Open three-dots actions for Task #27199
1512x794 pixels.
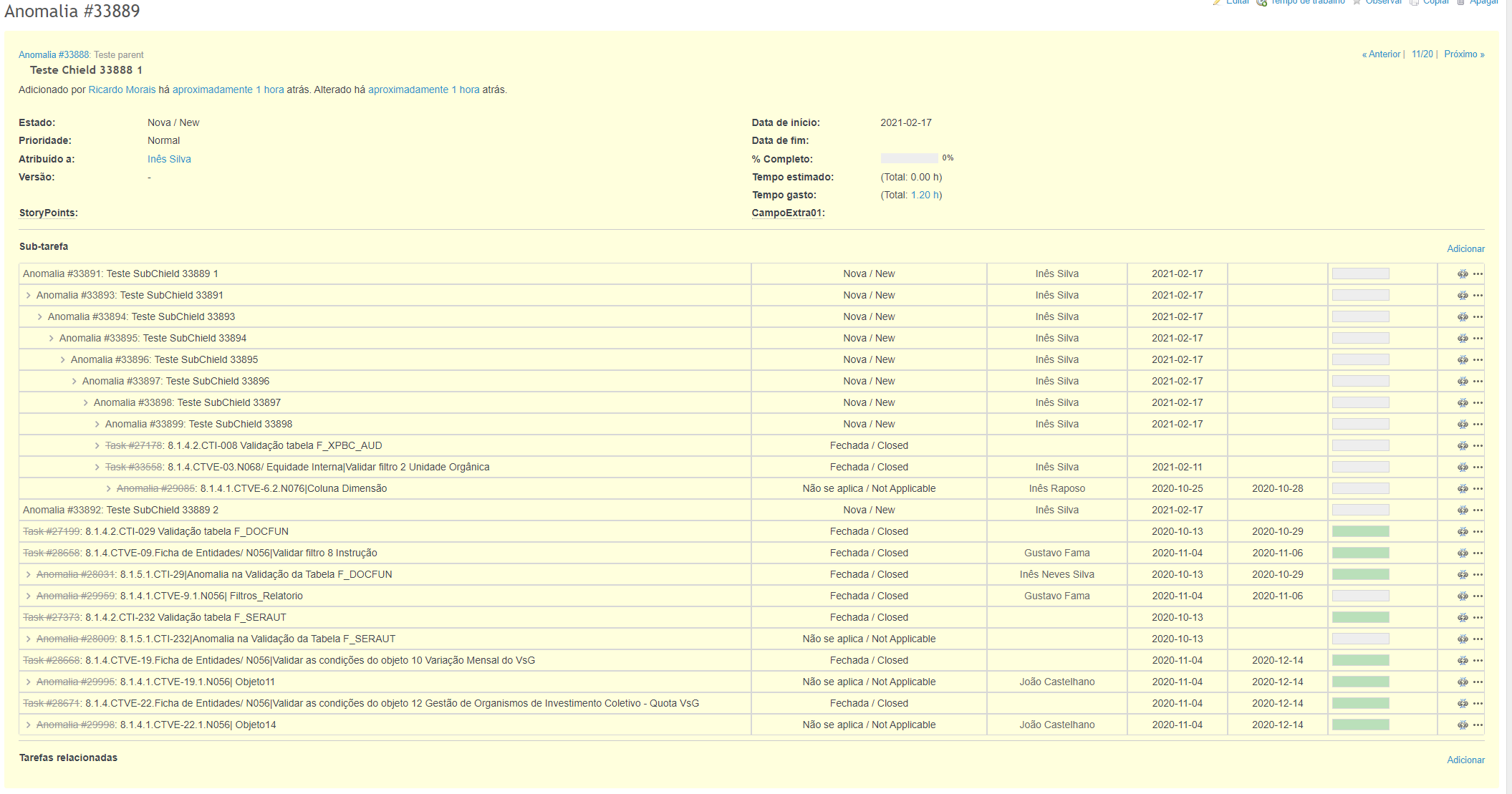1478,531
